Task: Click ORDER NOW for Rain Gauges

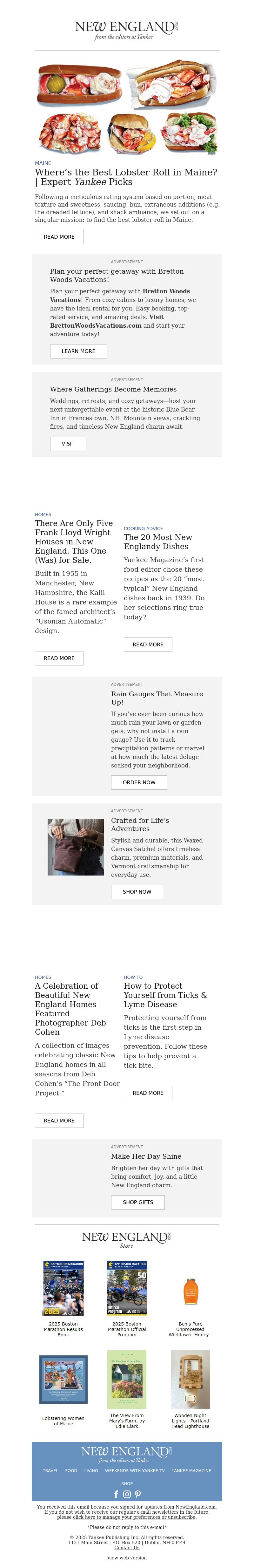Action: tap(139, 782)
